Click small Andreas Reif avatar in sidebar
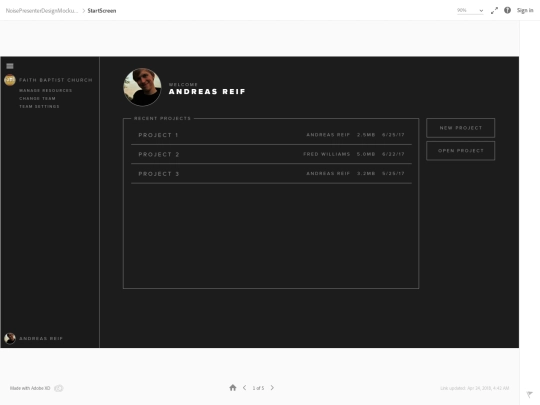This screenshot has height=405, width=540. click(x=10, y=338)
